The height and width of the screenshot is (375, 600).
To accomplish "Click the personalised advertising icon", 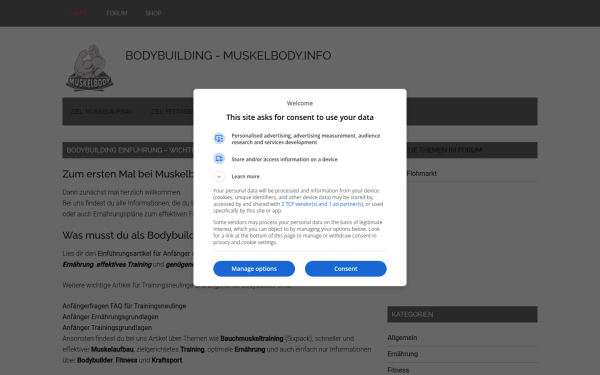I will 219,138.
